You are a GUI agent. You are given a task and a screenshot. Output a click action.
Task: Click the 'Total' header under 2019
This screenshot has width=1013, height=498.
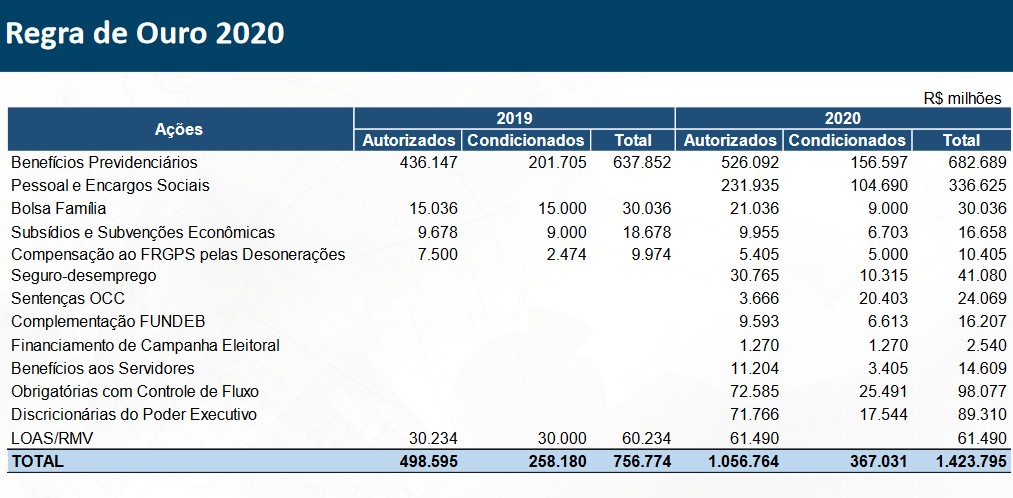pos(633,140)
